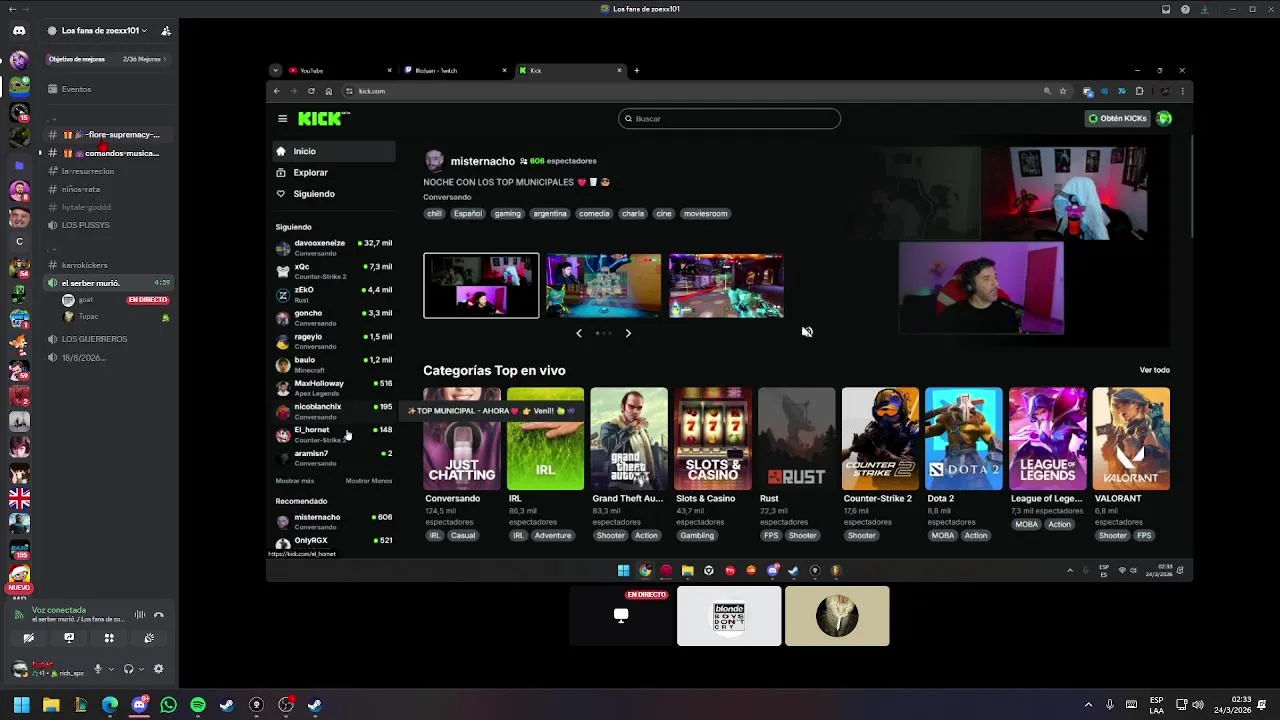Click the Kick hamburger menu icon
Image resolution: width=1280 pixels, height=720 pixels.
(x=282, y=118)
